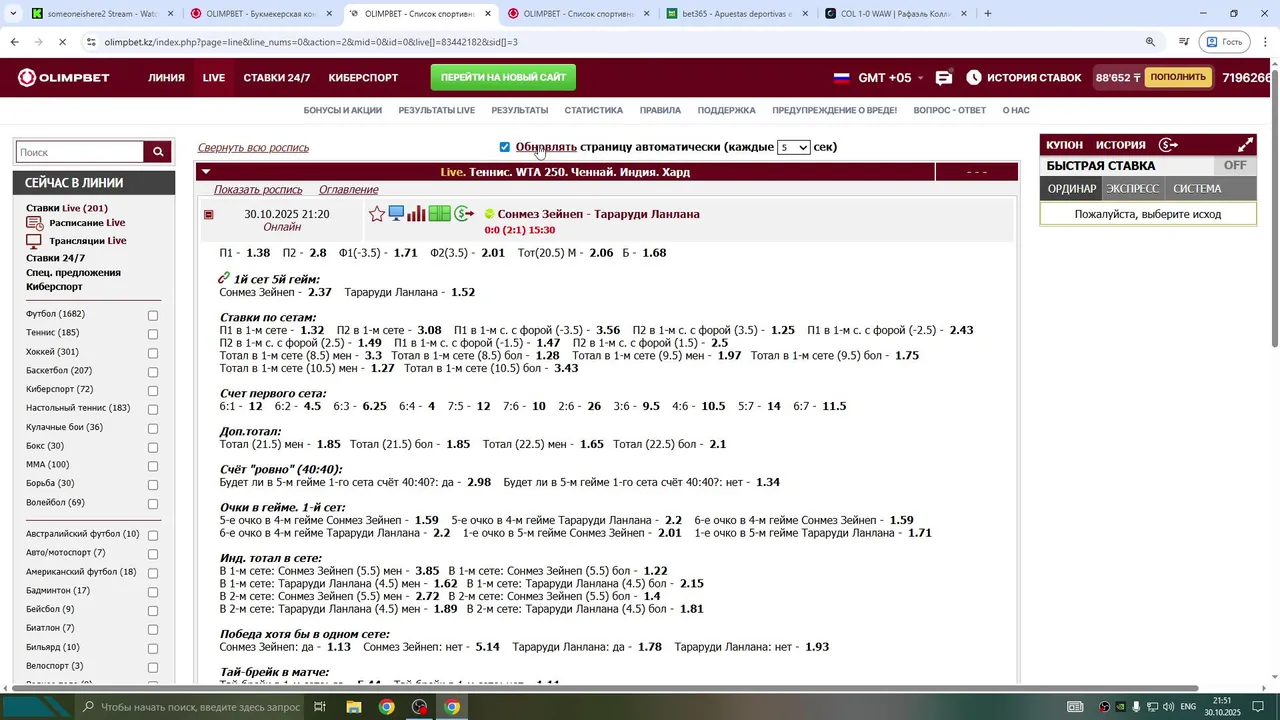
Task: Select first set score 6:3 odds 6.25
Action: [x=374, y=406]
